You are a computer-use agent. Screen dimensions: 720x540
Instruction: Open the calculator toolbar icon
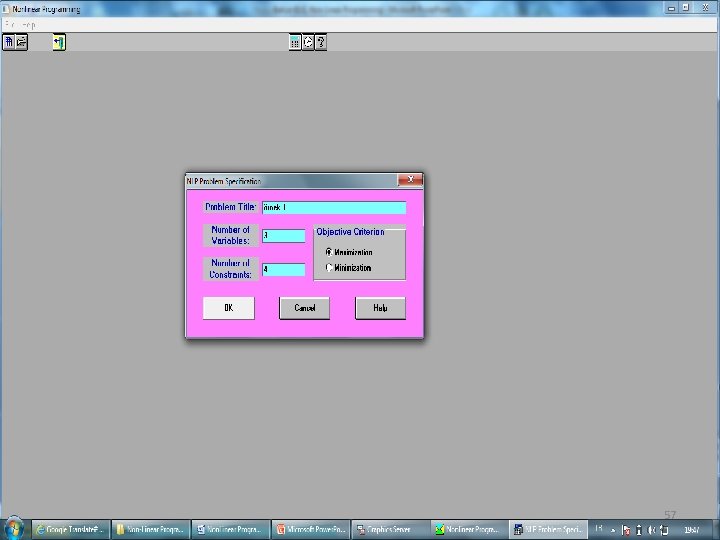[295, 42]
